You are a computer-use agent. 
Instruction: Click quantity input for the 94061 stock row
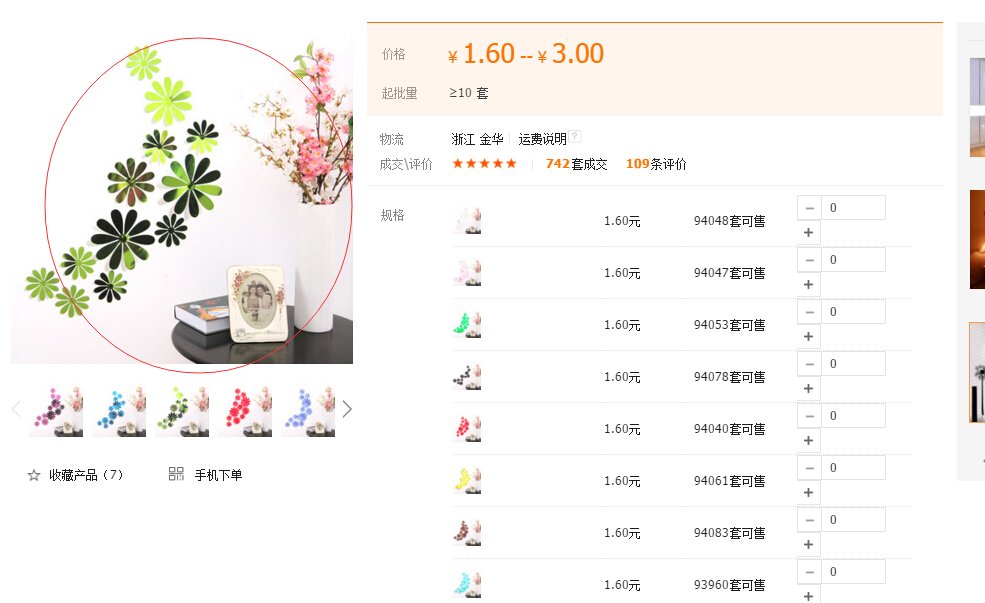tap(853, 468)
